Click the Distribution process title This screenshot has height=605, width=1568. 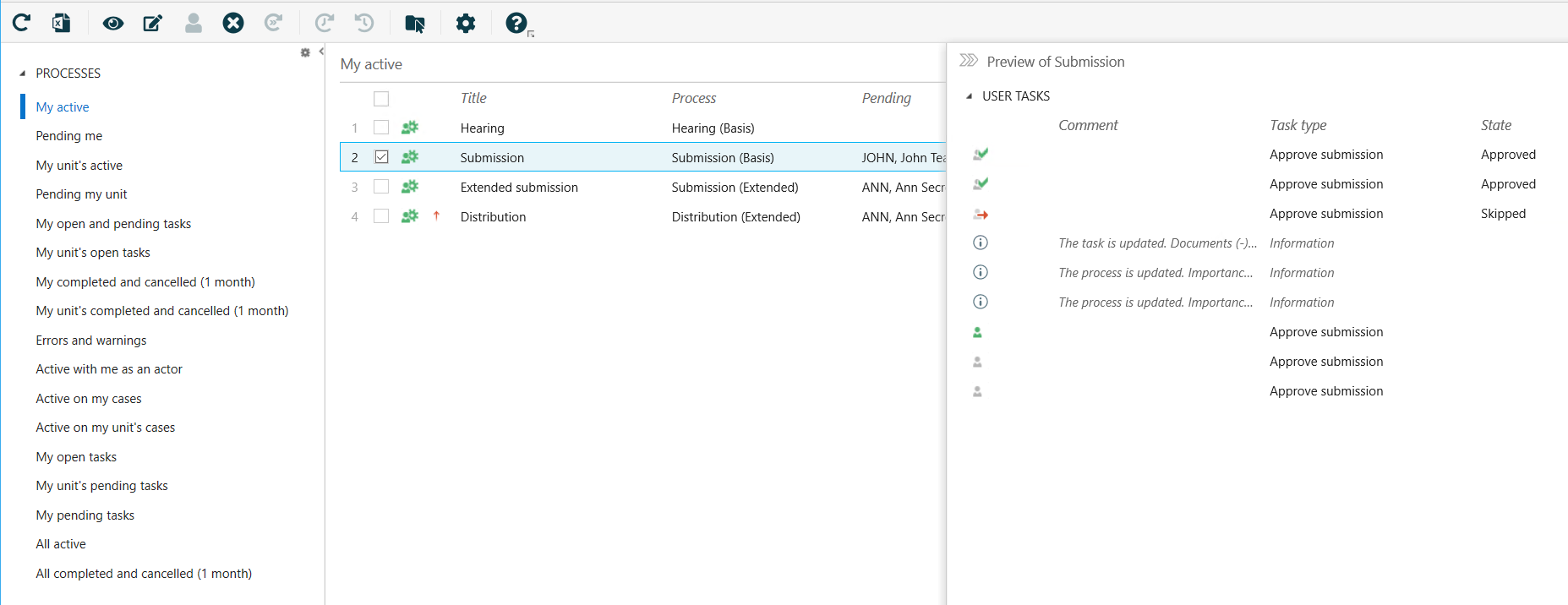493,217
